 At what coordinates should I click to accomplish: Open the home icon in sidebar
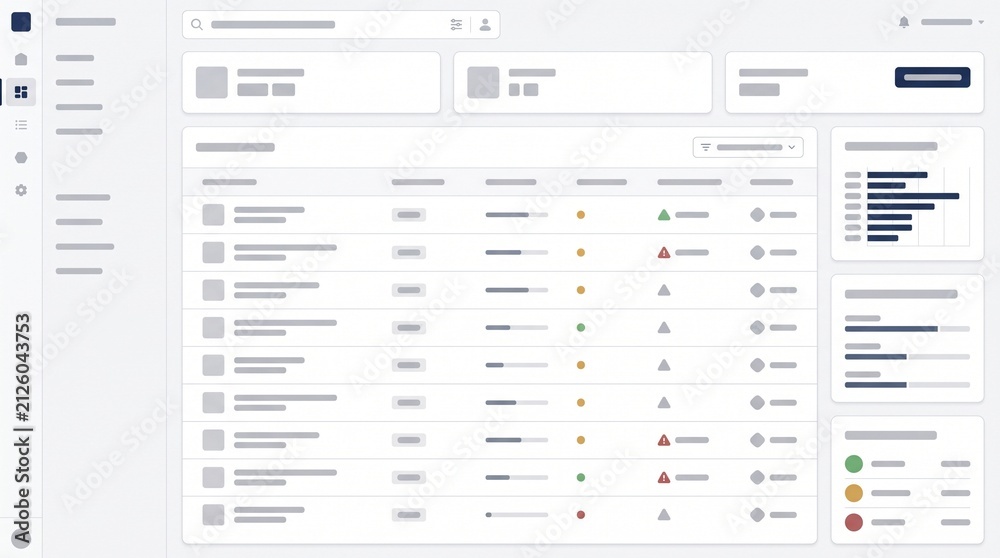tap(21, 59)
